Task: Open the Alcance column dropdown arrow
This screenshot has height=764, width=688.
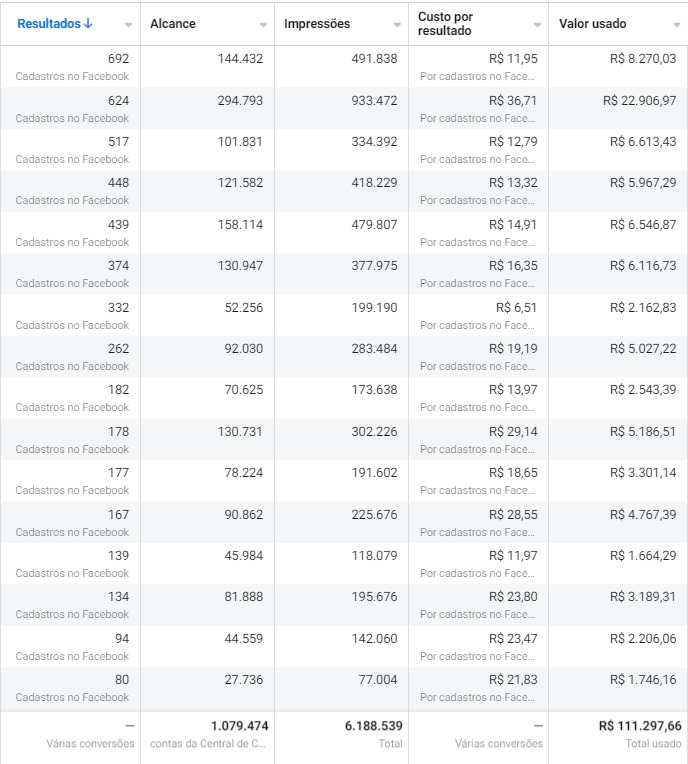Action: point(263,25)
